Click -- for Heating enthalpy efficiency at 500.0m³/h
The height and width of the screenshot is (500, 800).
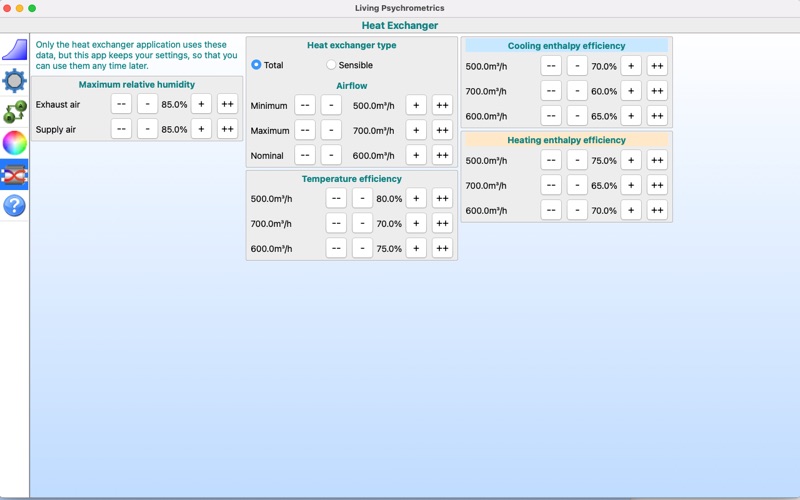coord(551,160)
